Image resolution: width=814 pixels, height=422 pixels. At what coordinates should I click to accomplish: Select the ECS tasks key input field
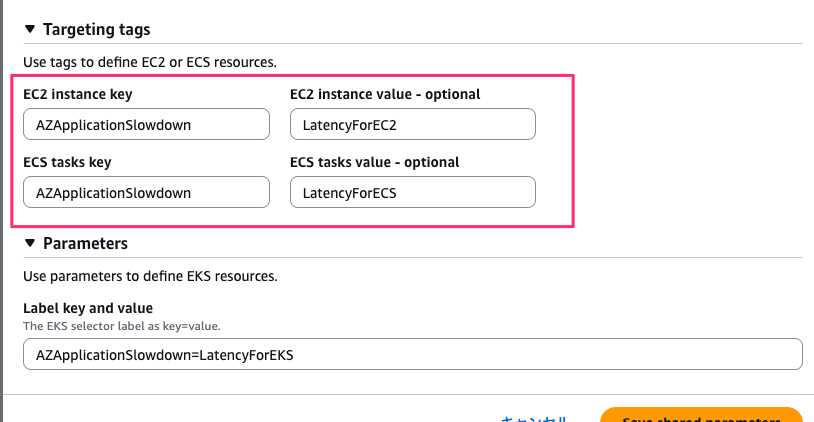[146, 192]
